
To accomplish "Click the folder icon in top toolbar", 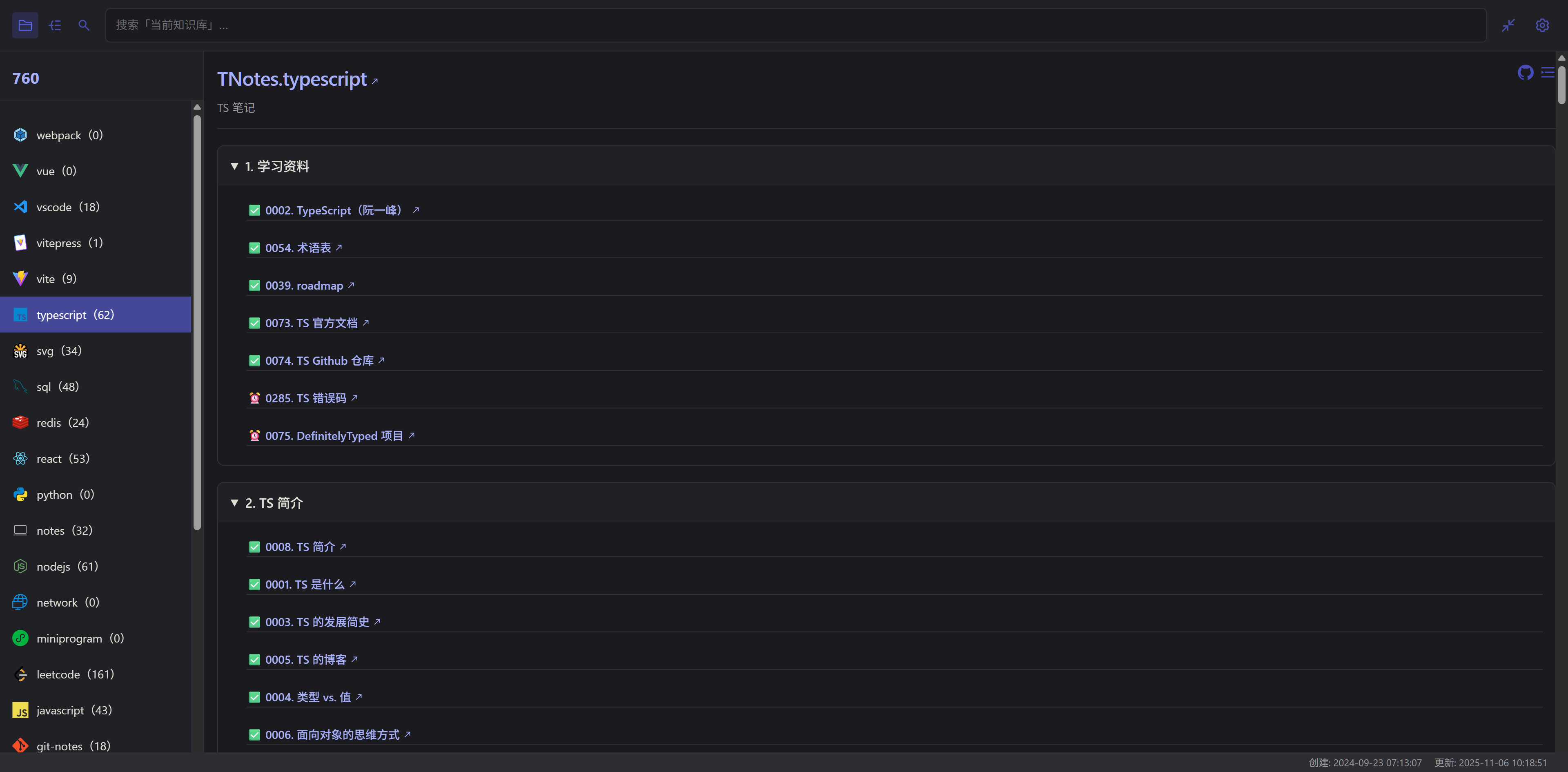I will (25, 26).
